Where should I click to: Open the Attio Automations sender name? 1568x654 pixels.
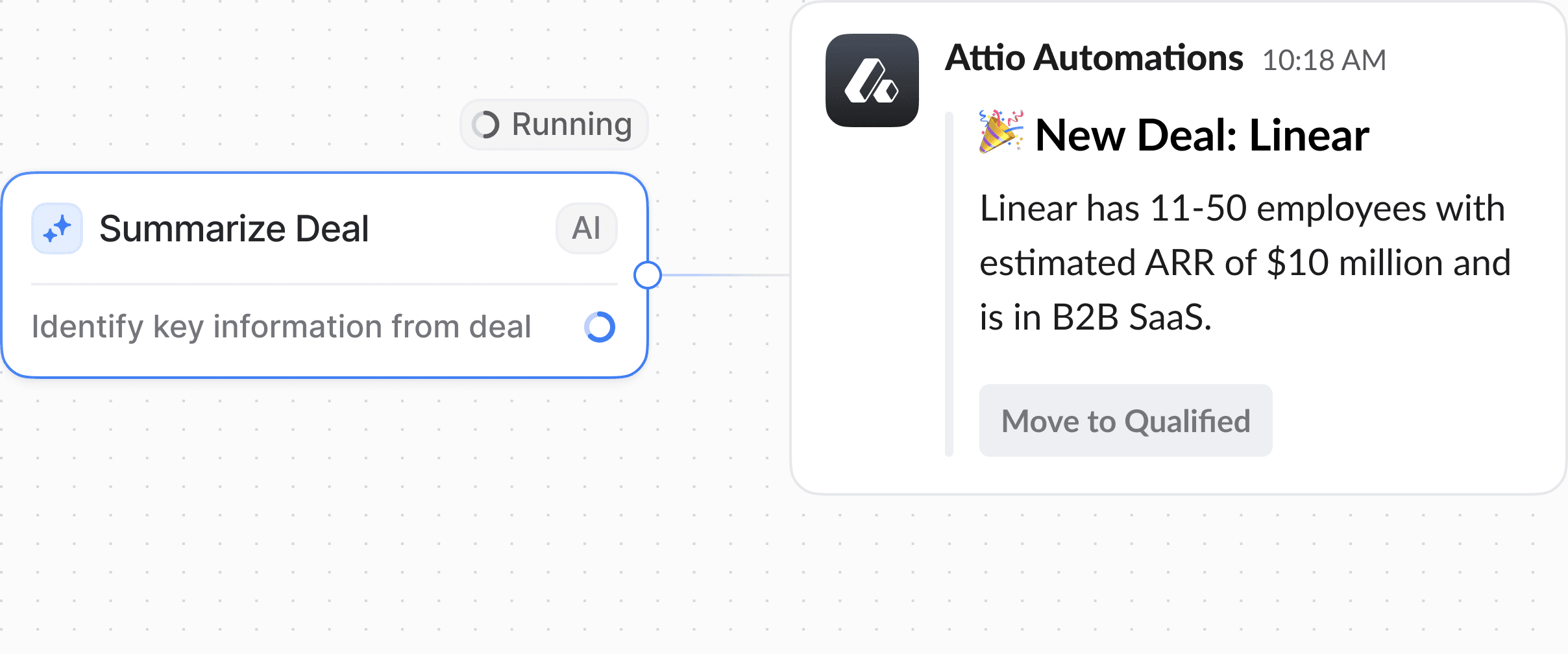[x=1094, y=58]
